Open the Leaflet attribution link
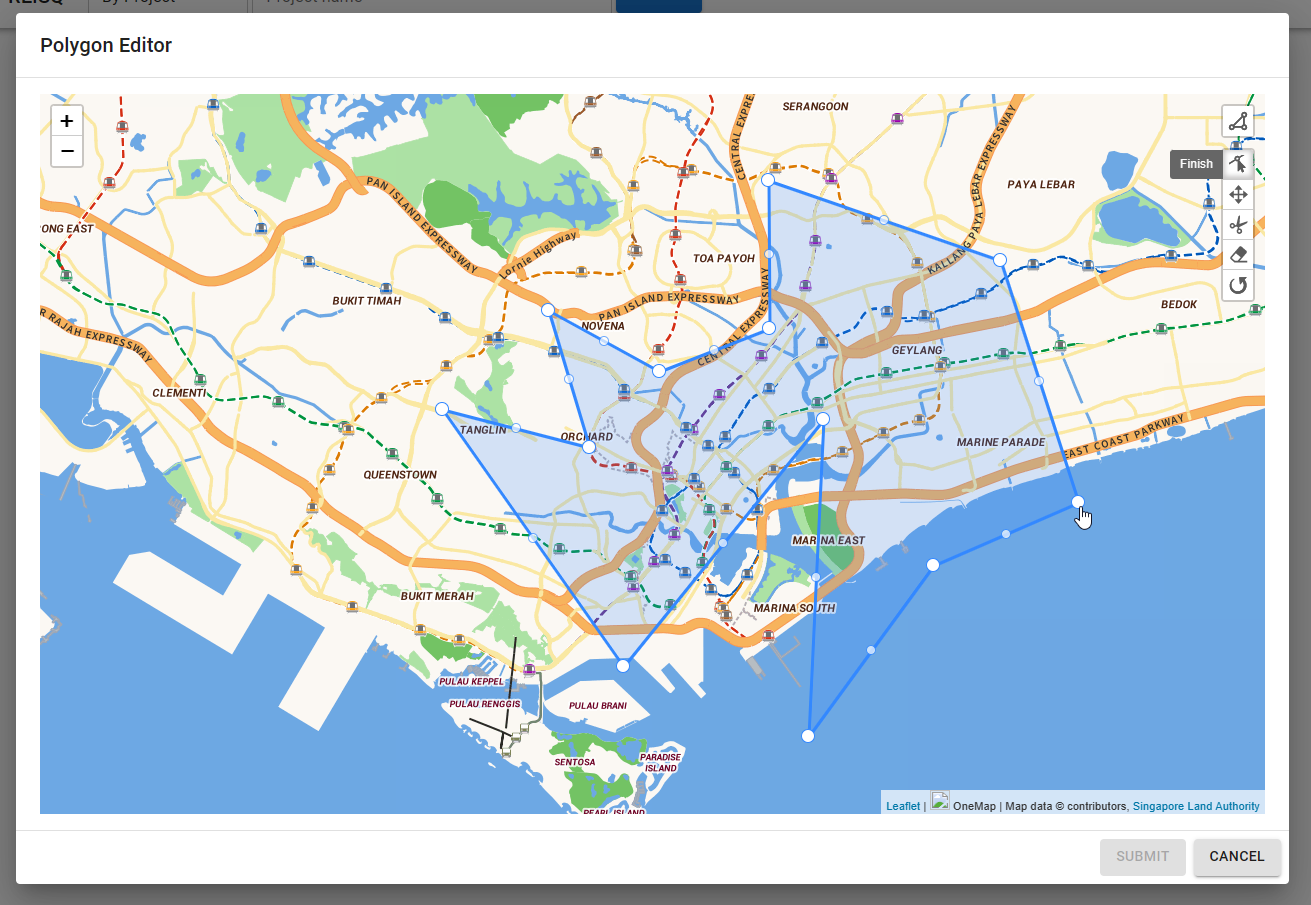 (x=903, y=806)
